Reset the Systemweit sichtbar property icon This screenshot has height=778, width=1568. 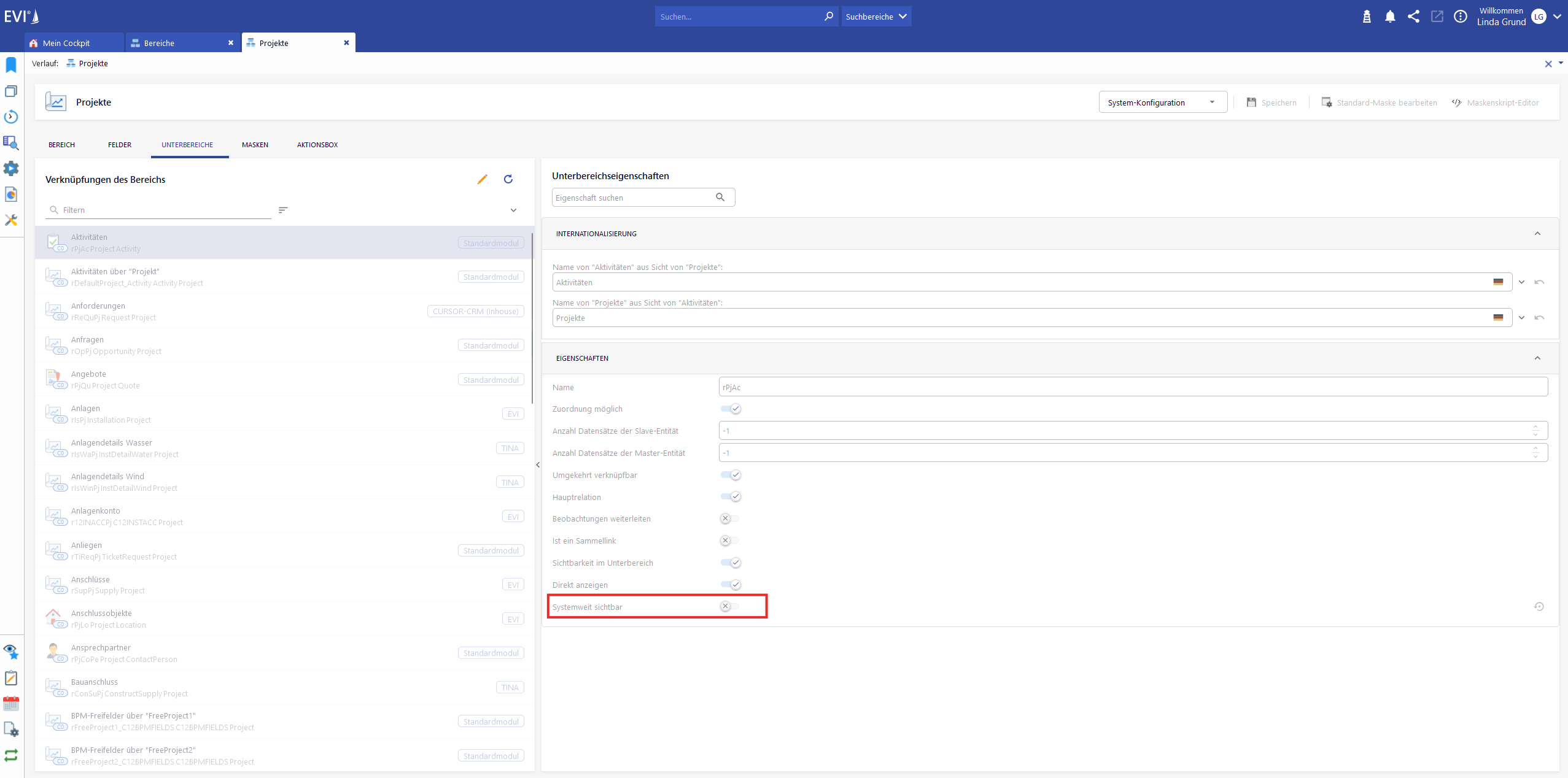(1539, 606)
